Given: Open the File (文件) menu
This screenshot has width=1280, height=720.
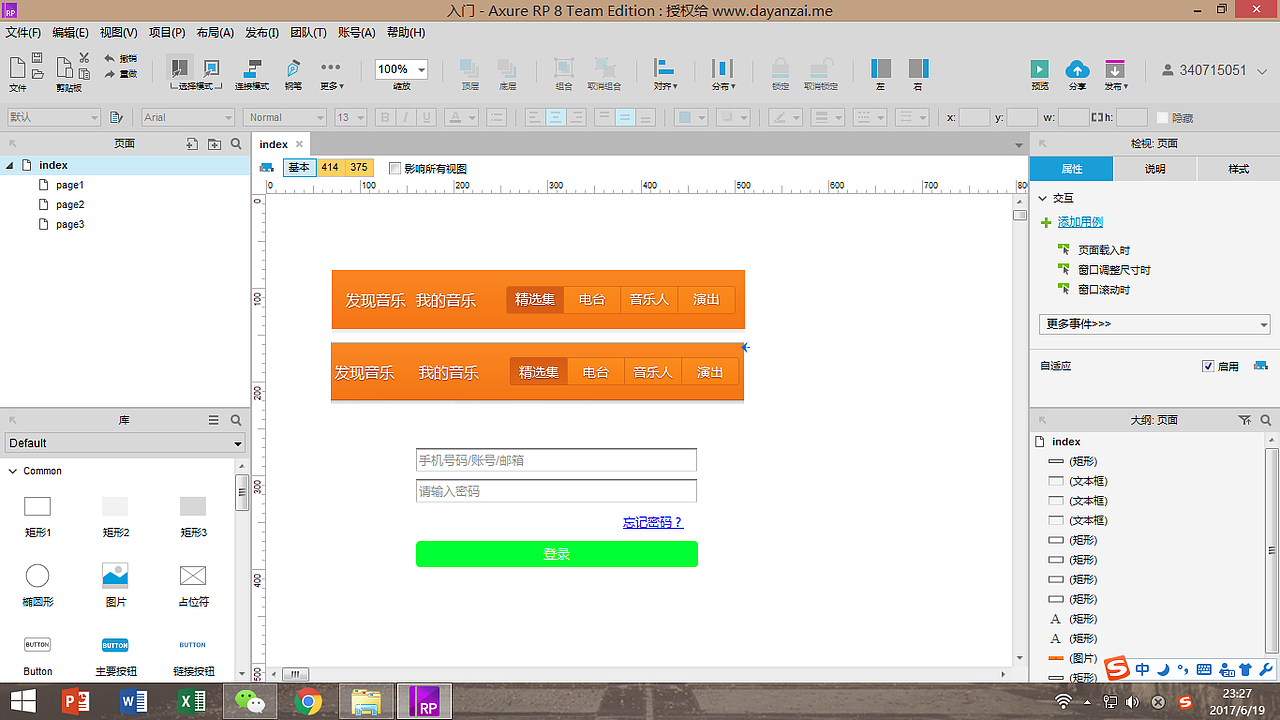Looking at the screenshot, I should point(23,33).
